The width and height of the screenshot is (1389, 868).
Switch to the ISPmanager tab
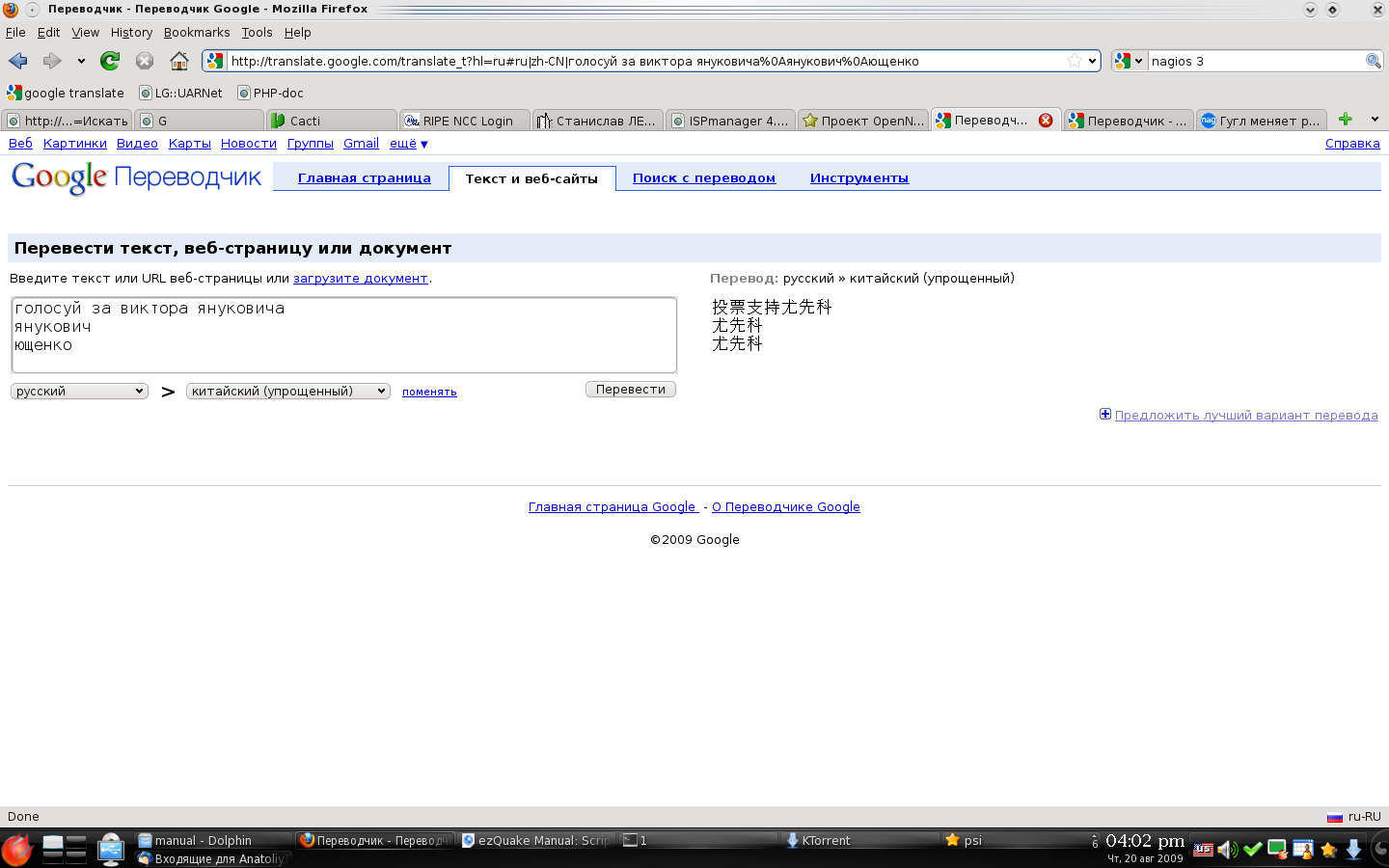point(730,121)
